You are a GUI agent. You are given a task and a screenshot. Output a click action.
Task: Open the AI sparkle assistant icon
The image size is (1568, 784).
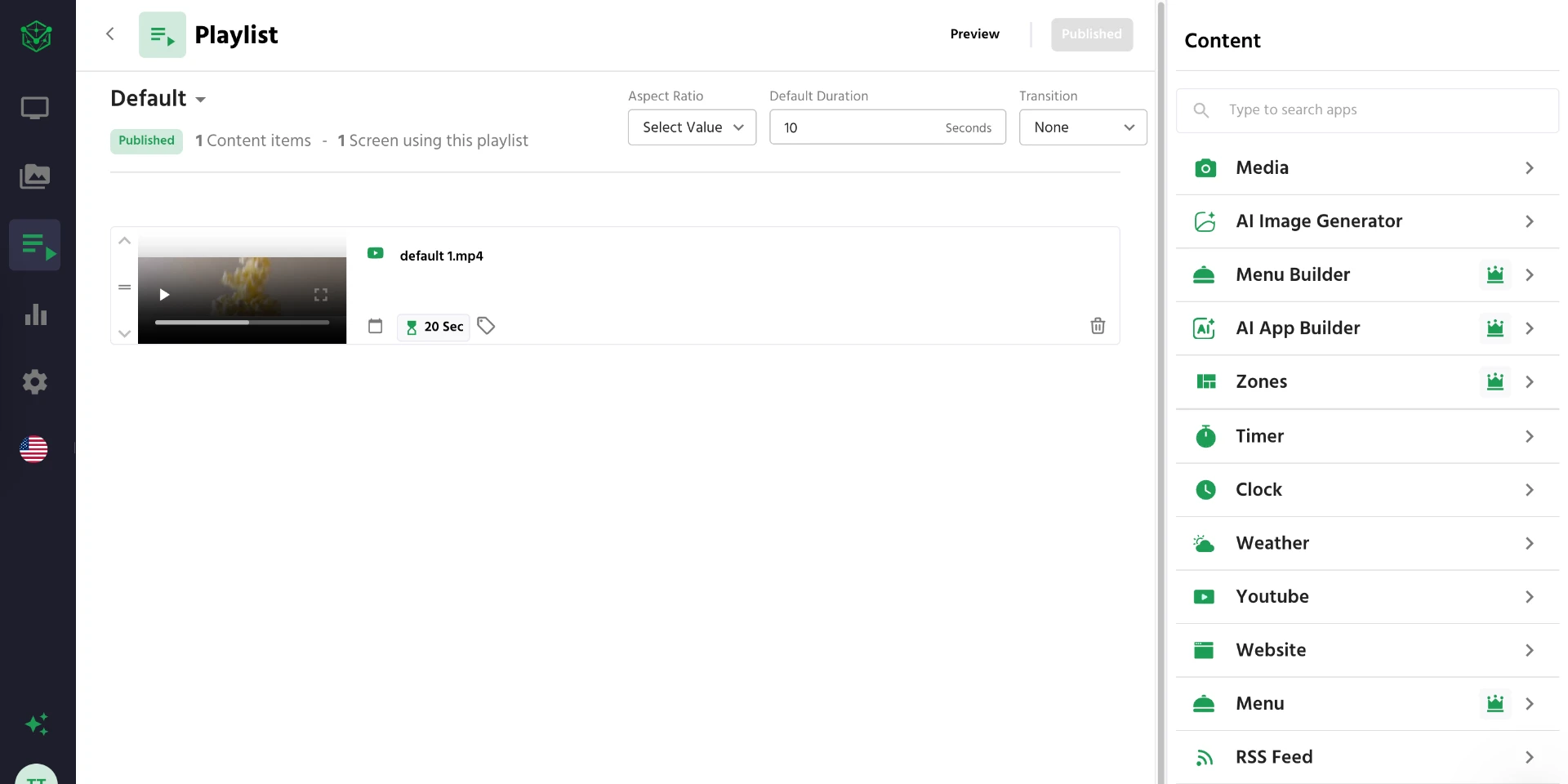[x=37, y=724]
